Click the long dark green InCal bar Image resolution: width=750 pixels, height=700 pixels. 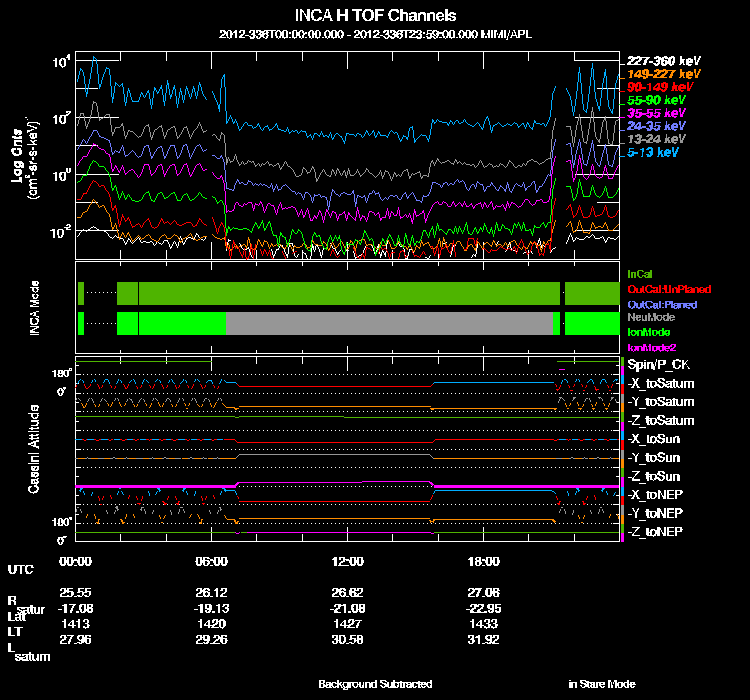(x=349, y=293)
